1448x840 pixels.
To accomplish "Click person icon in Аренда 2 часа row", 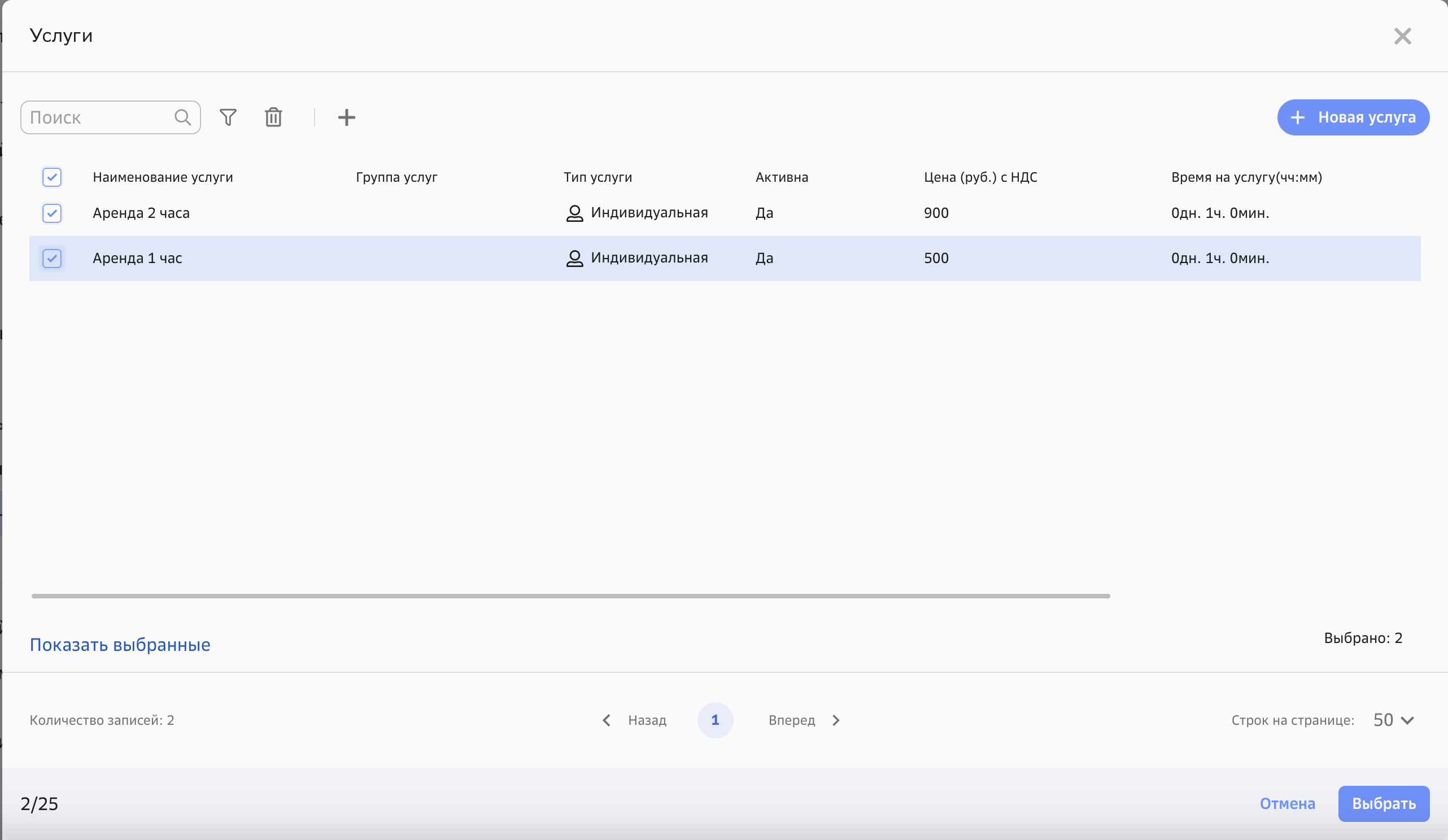I will [574, 213].
